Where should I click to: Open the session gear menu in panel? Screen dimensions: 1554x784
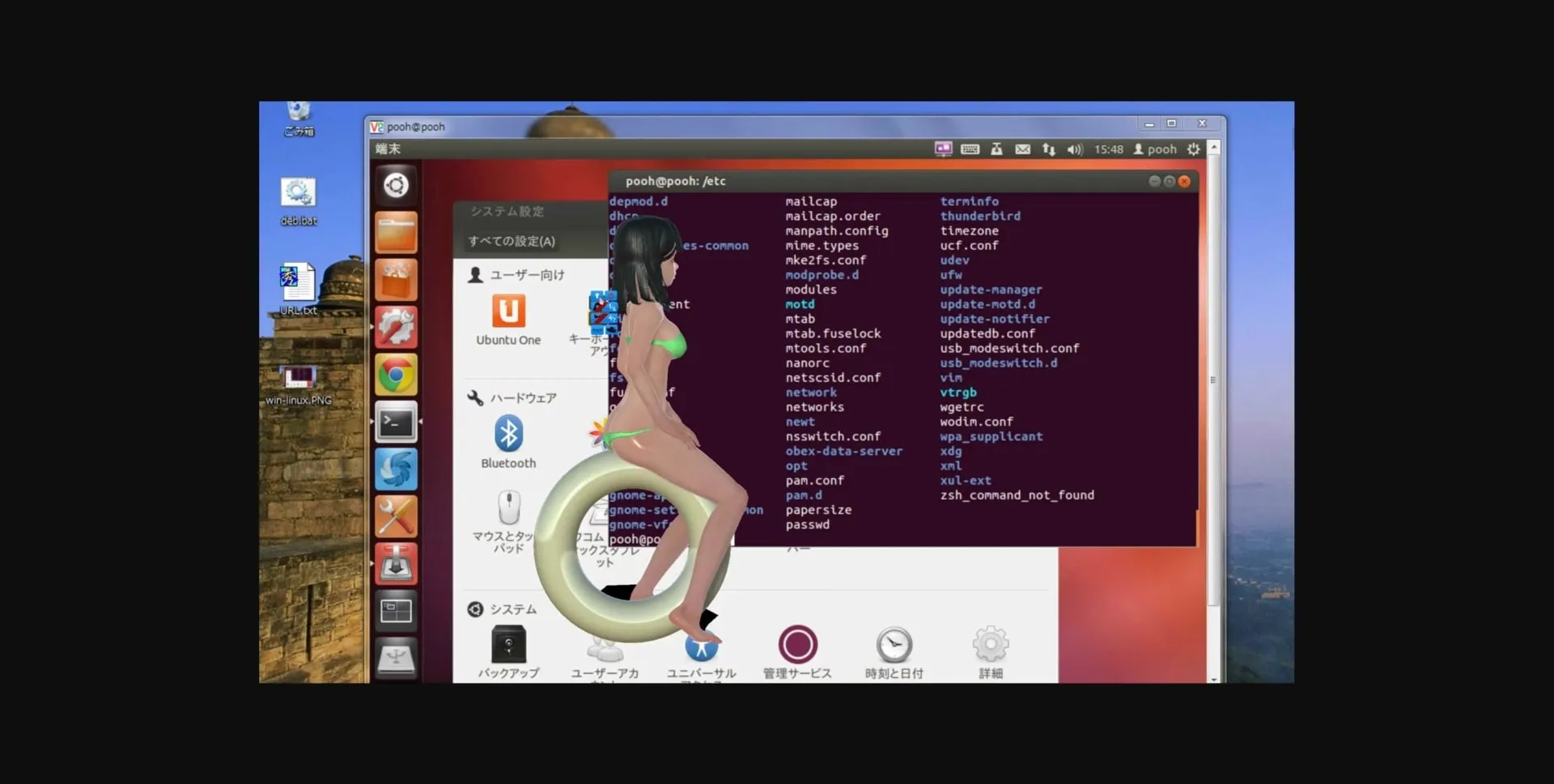point(1194,150)
